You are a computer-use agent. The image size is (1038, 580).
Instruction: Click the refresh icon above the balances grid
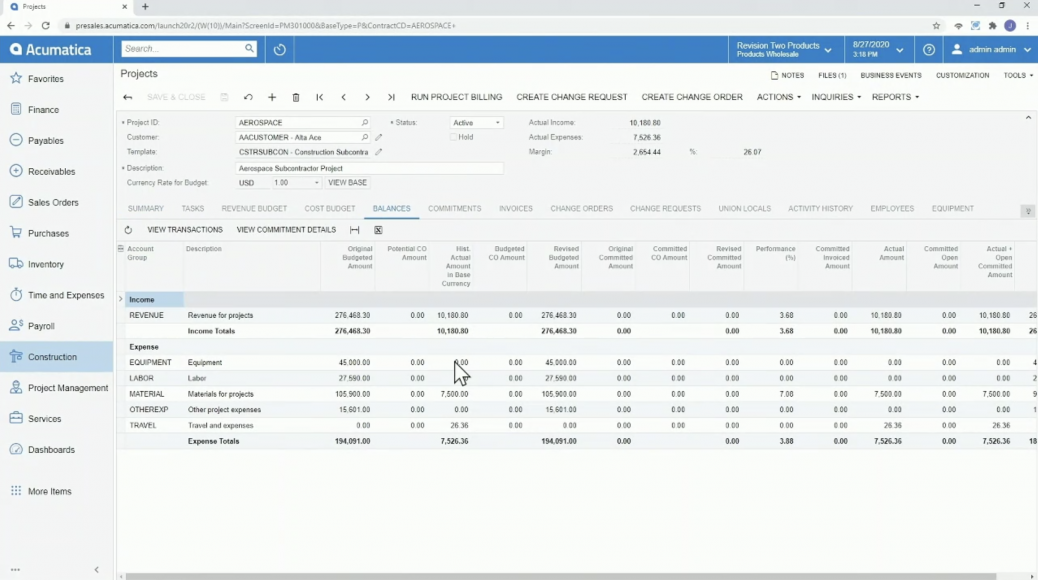(128, 229)
